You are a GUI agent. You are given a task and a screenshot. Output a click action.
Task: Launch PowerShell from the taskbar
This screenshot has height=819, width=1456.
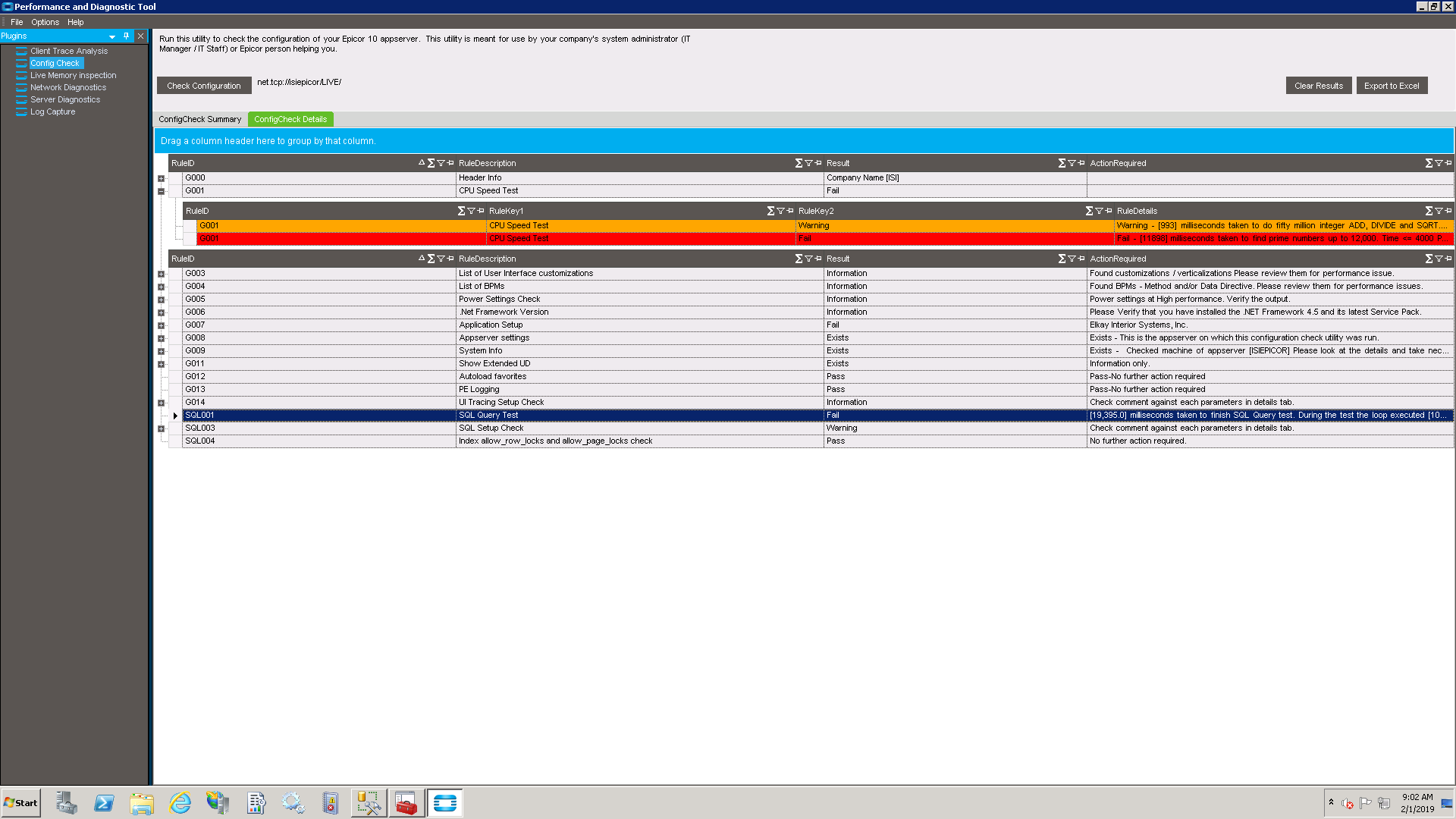(x=104, y=802)
